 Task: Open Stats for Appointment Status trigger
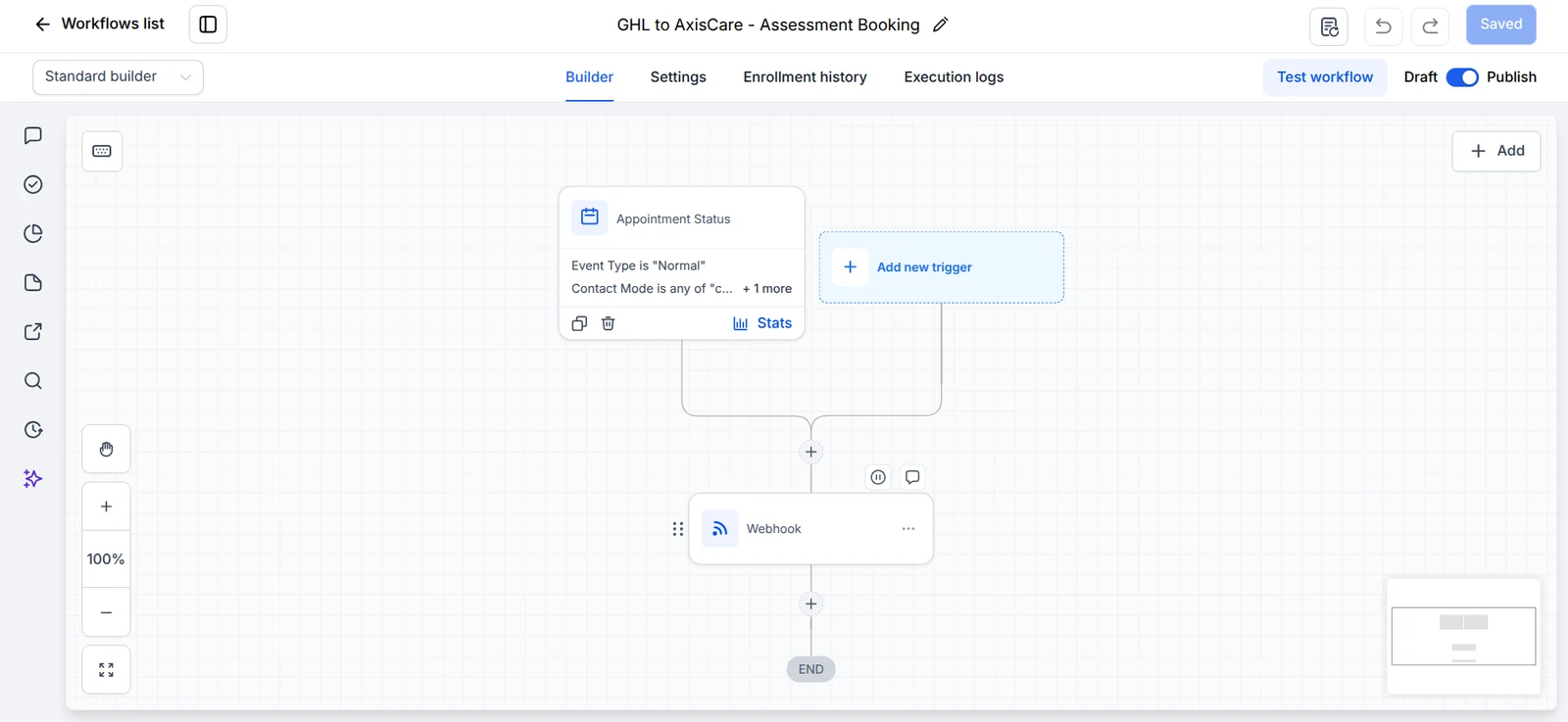pyautogui.click(x=762, y=323)
